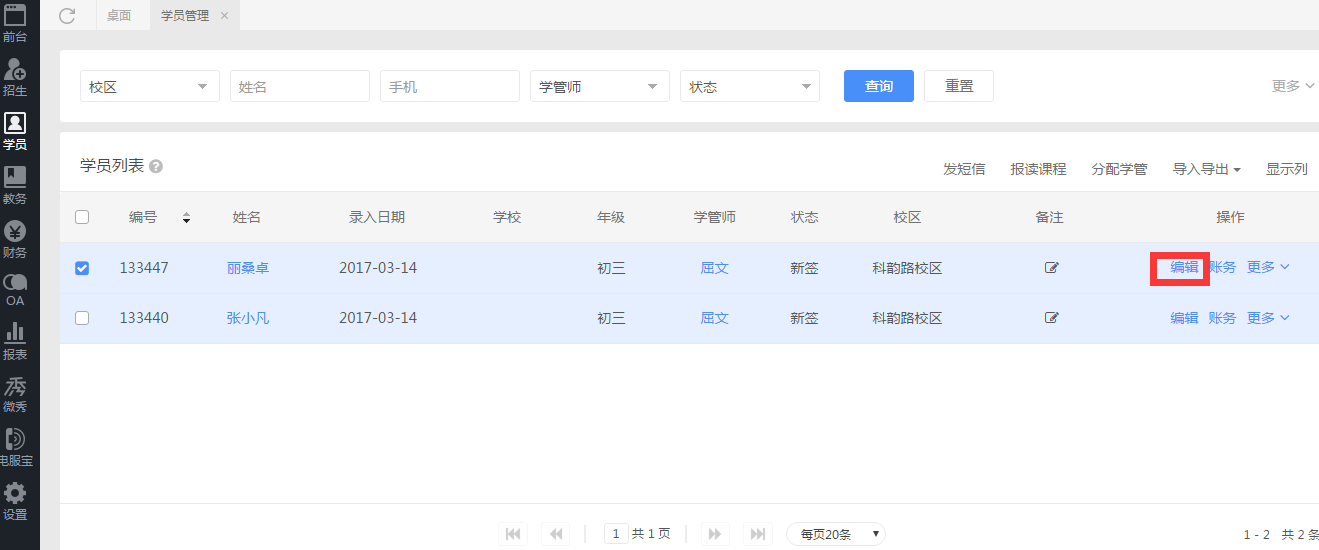Click the 学校 column header
Viewport: 1319px width, 550px height.
(507, 217)
